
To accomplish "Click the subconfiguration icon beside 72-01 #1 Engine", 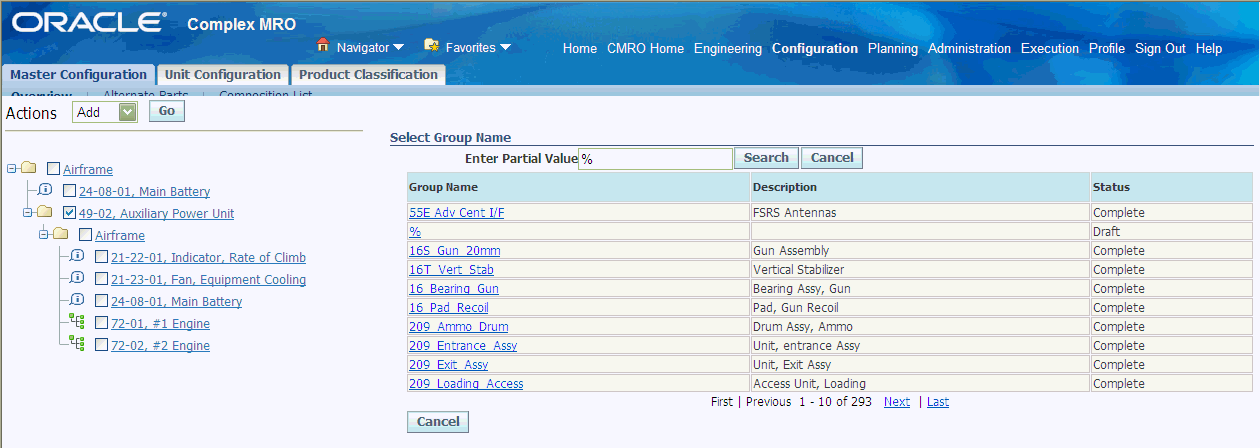I will (x=78, y=322).
